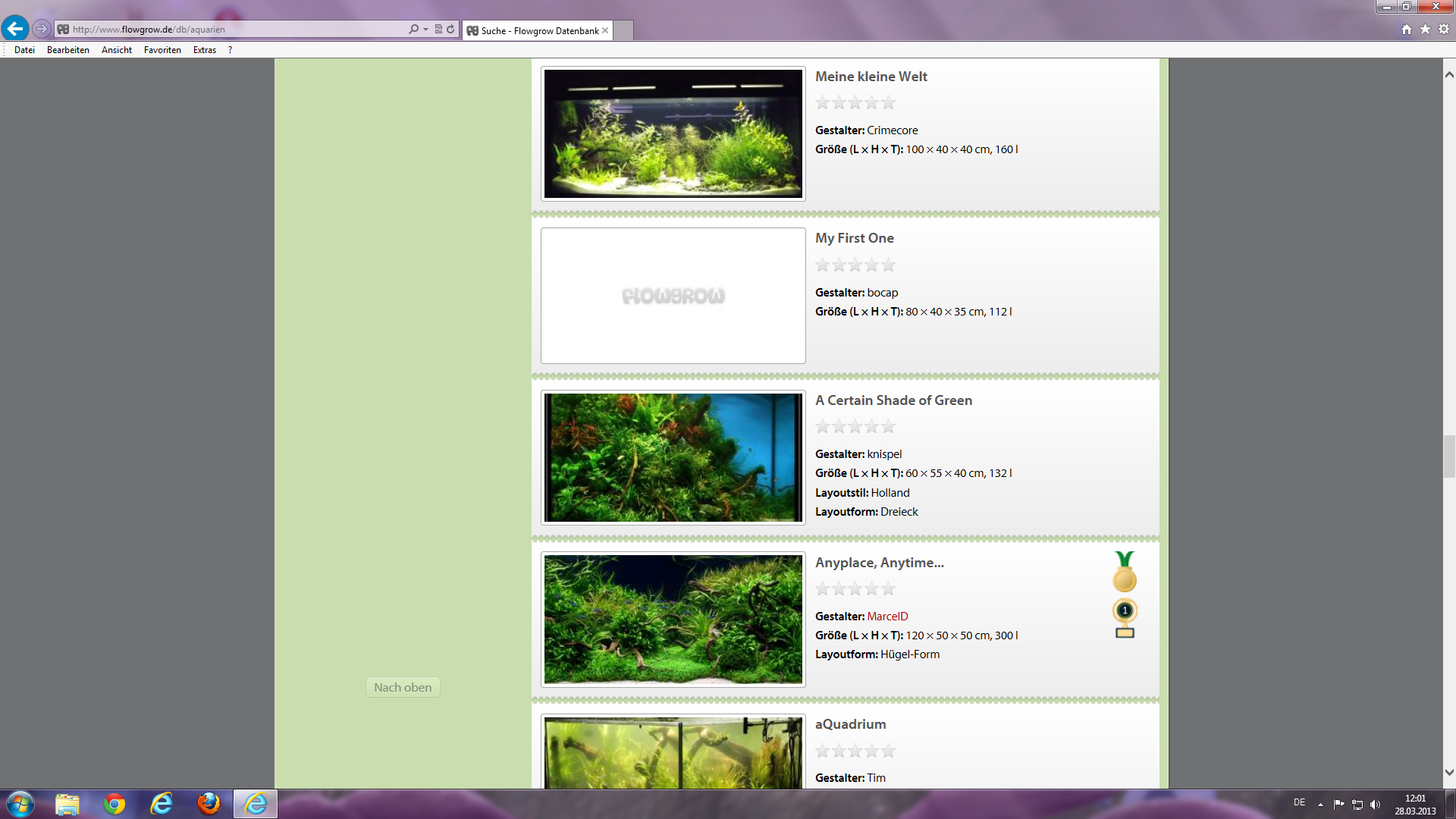Open A Certain Shade of Green title link

[893, 400]
